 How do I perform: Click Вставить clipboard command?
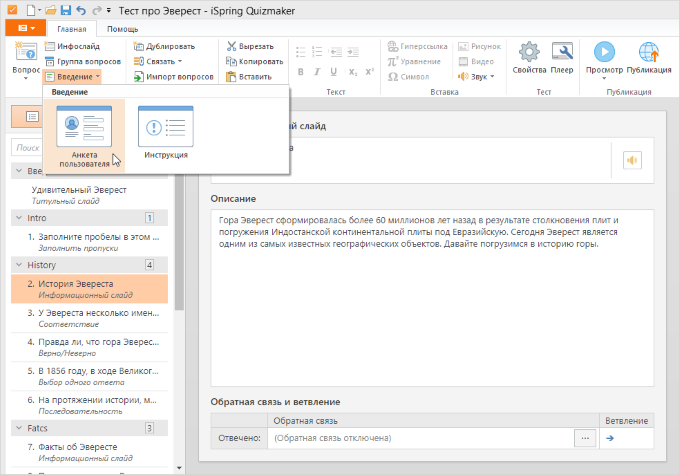[x=249, y=77]
